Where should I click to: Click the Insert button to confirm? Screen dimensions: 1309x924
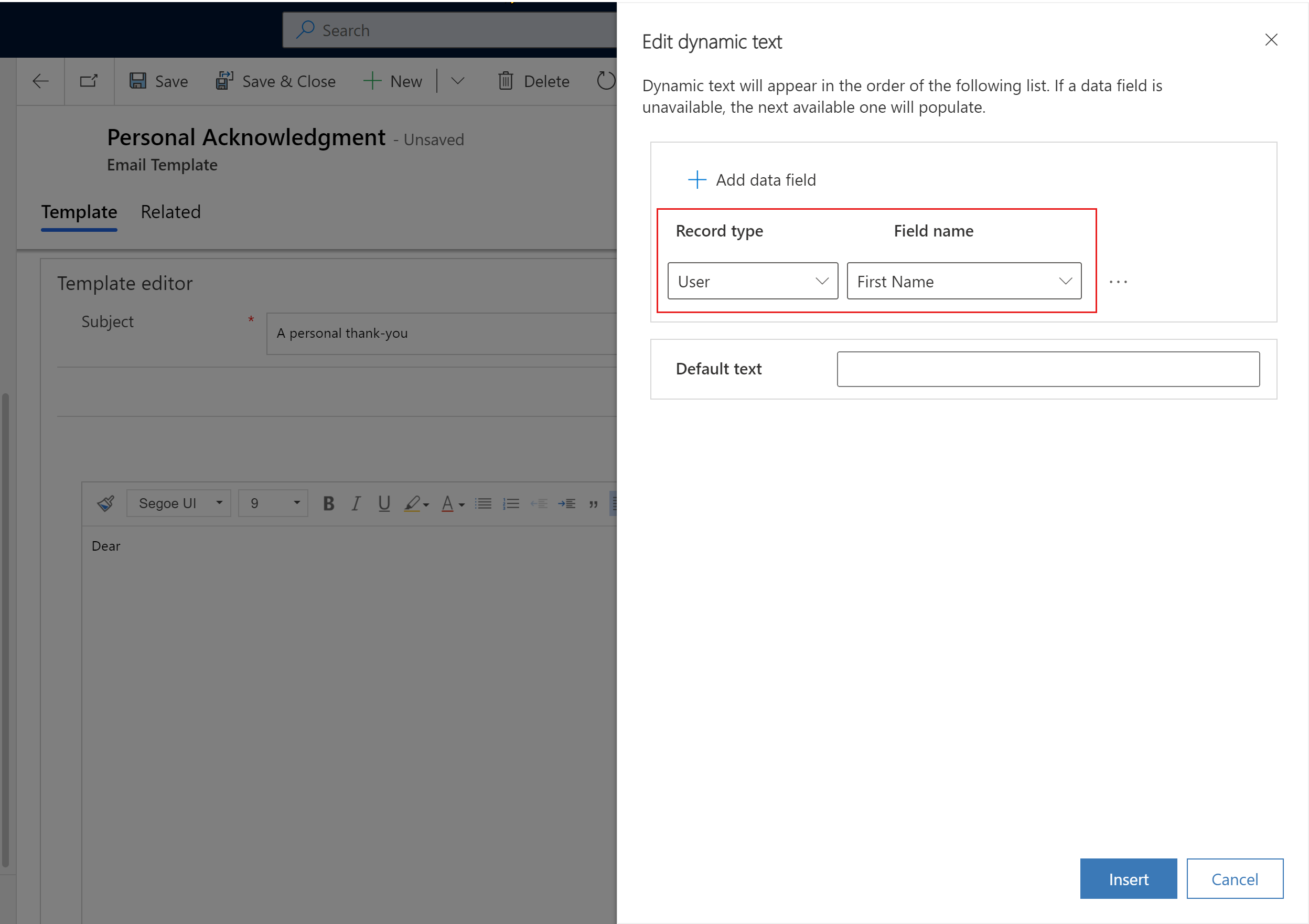(1128, 879)
